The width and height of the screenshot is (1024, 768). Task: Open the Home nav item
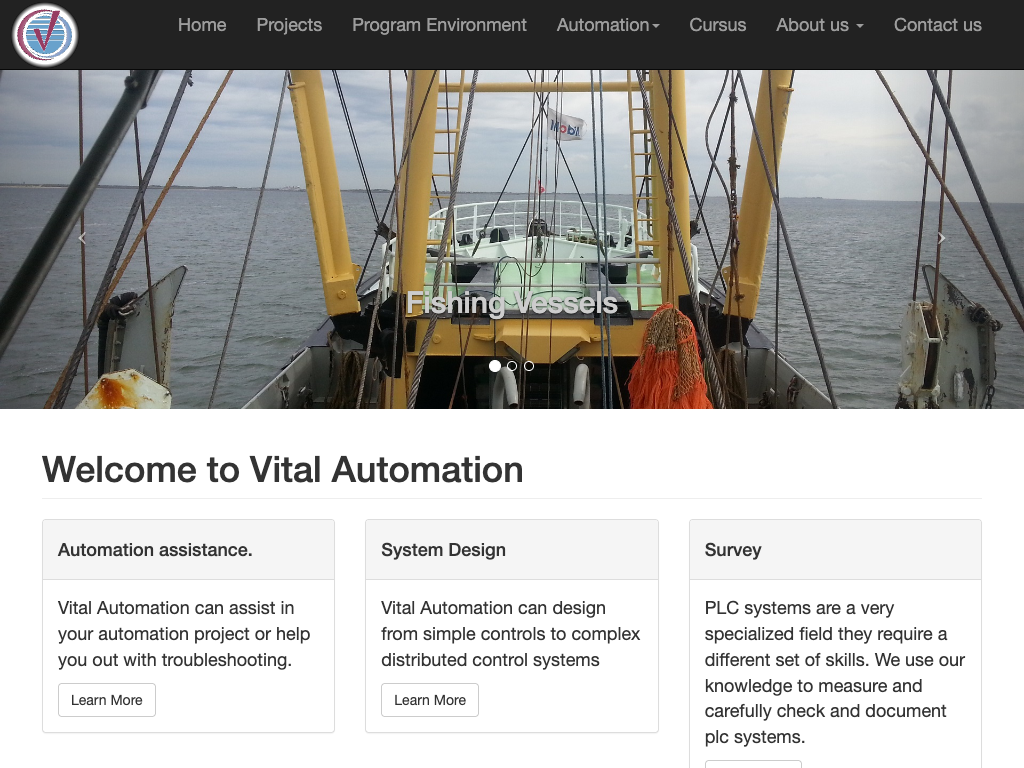[202, 25]
